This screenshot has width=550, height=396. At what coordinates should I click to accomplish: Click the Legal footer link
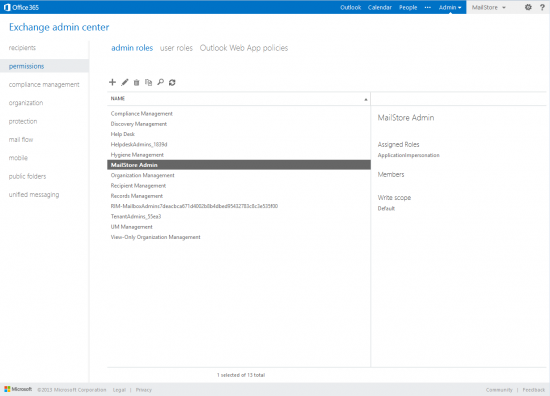point(119,390)
